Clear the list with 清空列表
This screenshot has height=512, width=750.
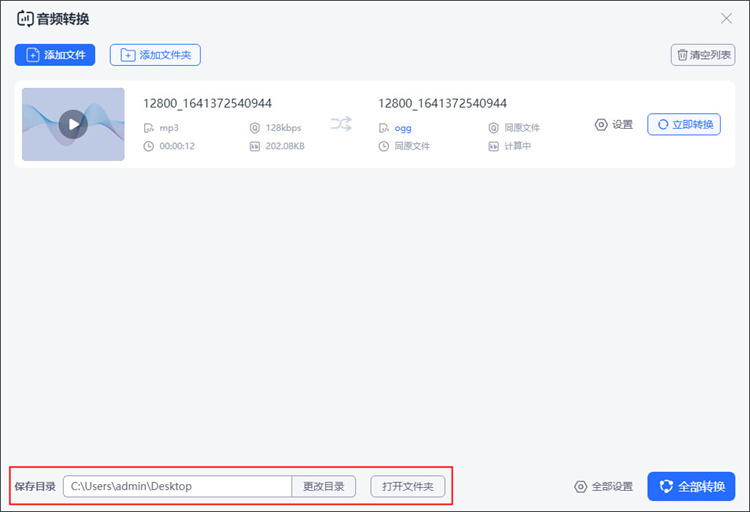tap(703, 55)
